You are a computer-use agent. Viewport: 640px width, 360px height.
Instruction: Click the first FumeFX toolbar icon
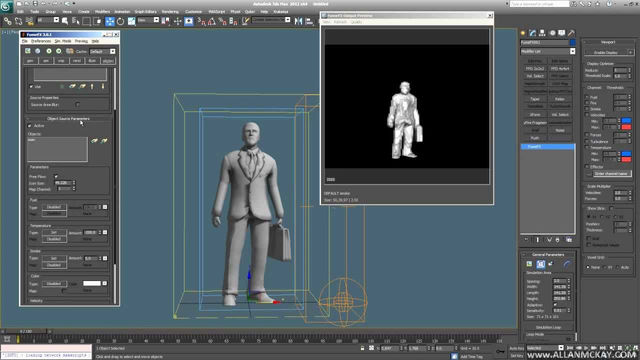[x=28, y=51]
